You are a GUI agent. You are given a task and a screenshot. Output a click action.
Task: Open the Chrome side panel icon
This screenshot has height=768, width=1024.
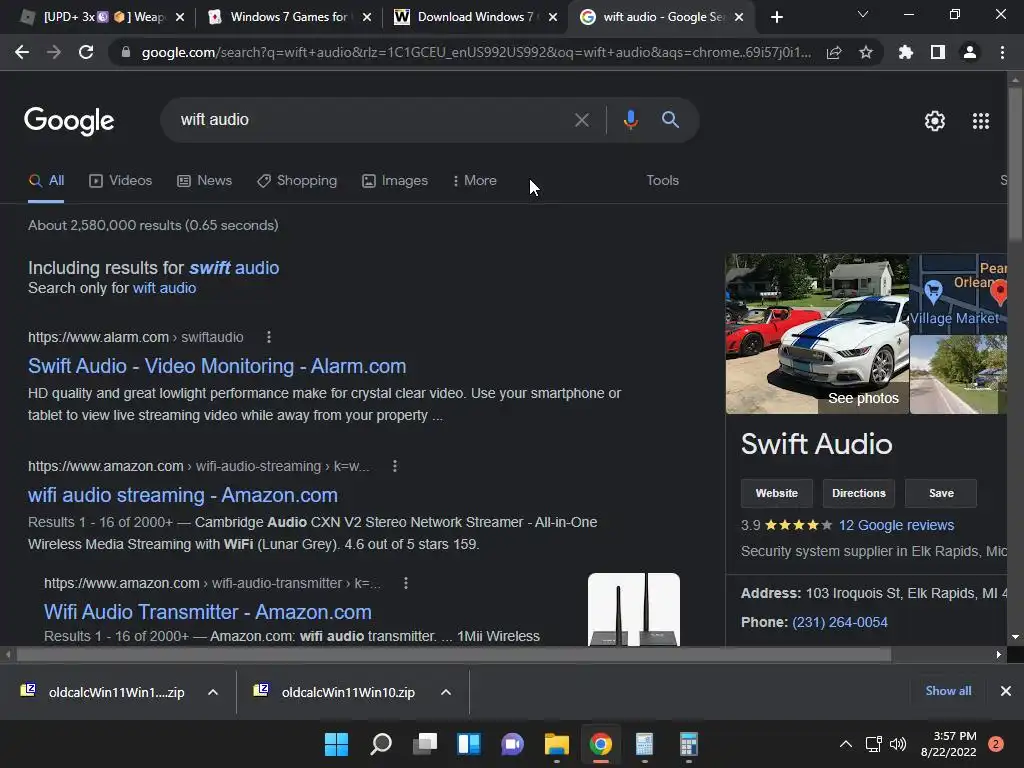pos(938,52)
